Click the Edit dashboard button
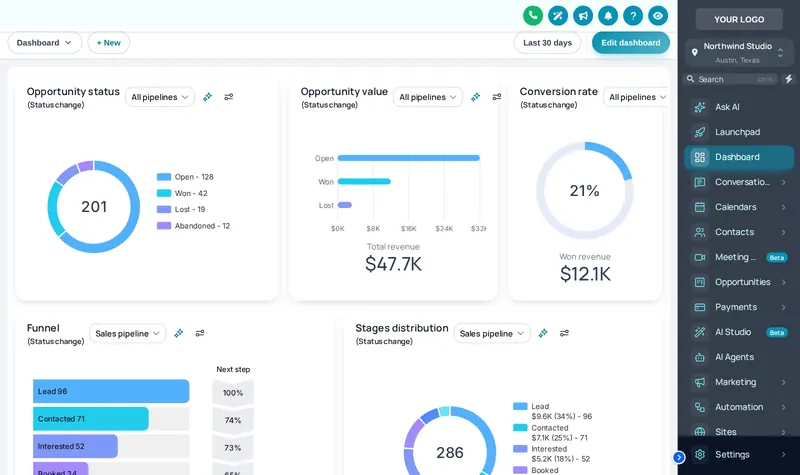The width and height of the screenshot is (800, 475). [x=631, y=43]
